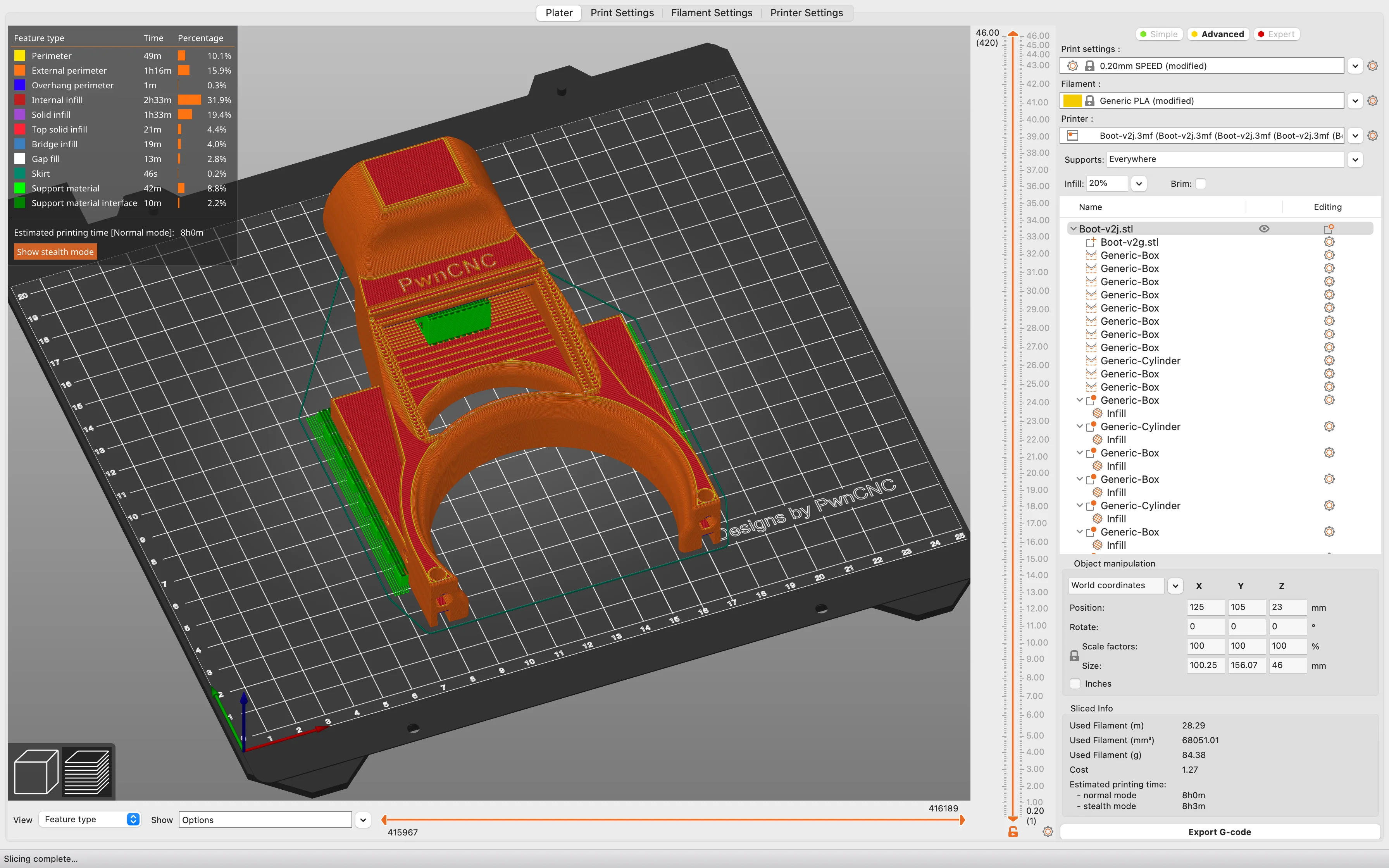Click the Position X field
Screen dimensions: 1389x868
pos(1205,607)
